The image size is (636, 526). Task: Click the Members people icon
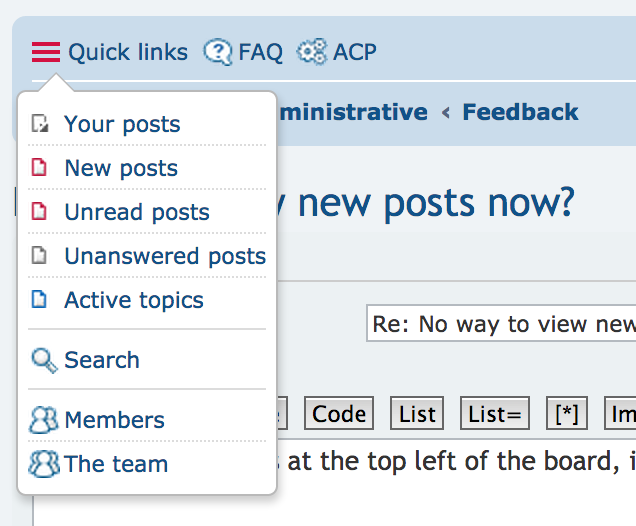pyautogui.click(x=44, y=420)
